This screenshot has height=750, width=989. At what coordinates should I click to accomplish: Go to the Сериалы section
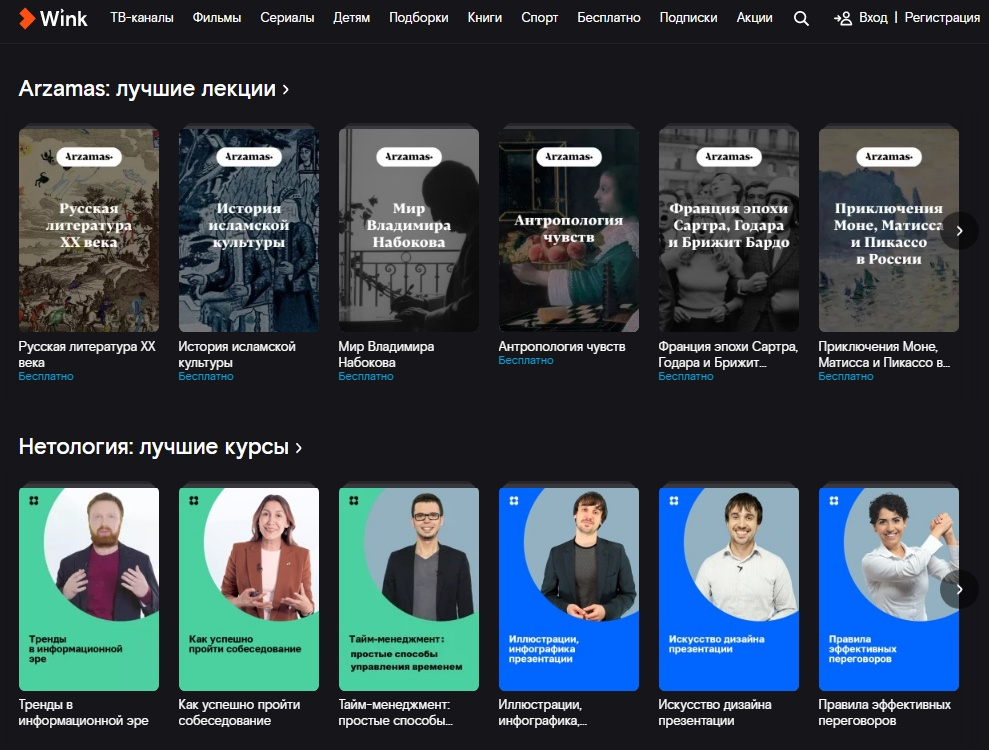click(287, 18)
